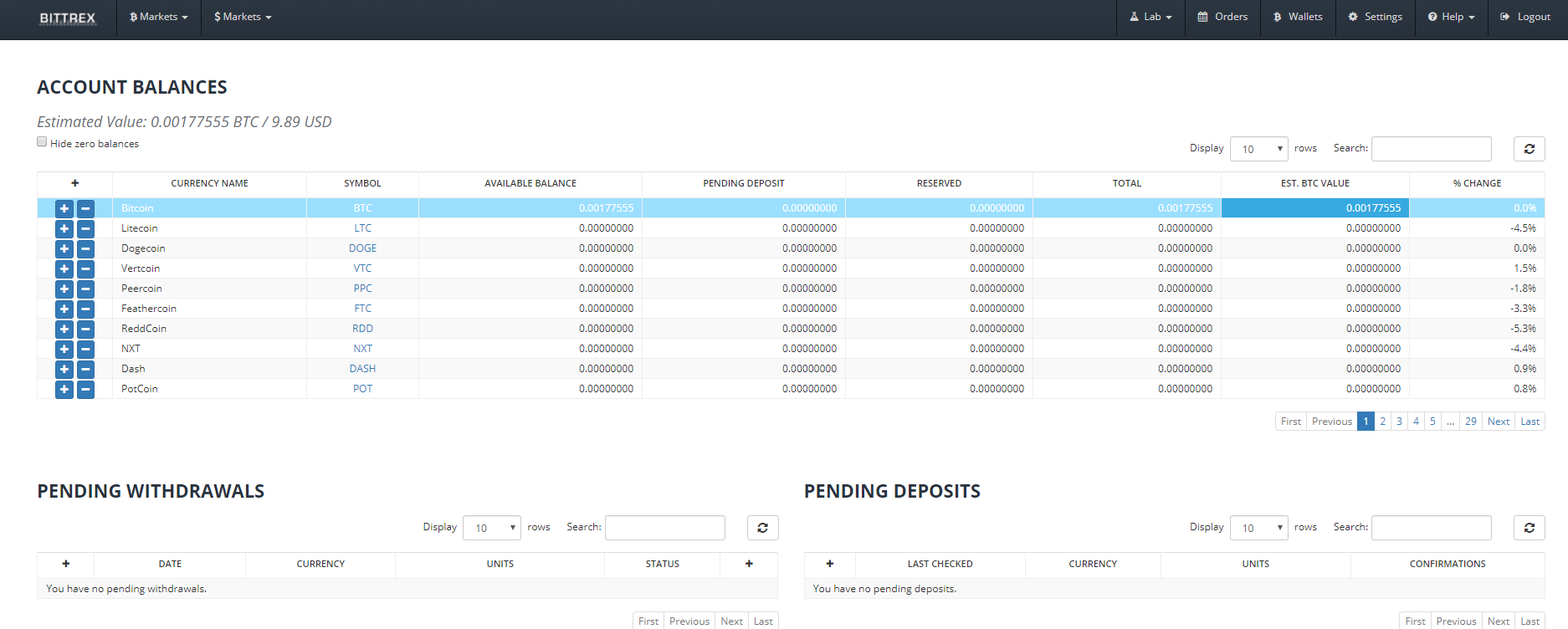Sort by Available Balance column header
The image size is (1568, 629).
pos(530,183)
